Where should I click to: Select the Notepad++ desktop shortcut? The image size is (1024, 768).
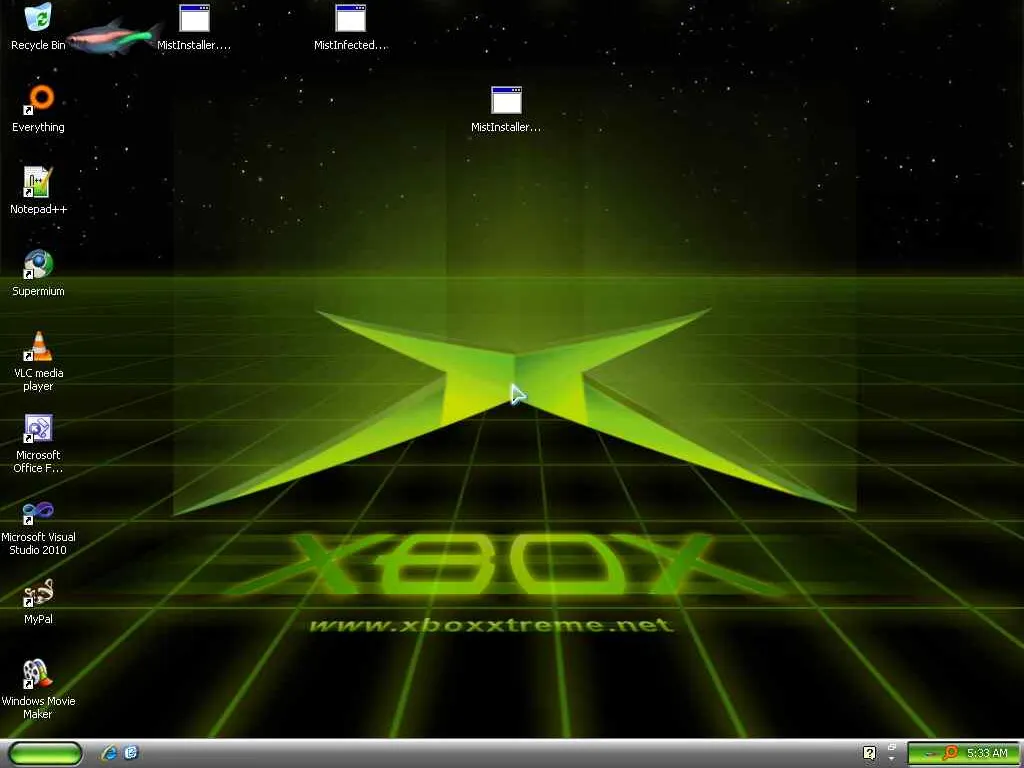point(38,191)
